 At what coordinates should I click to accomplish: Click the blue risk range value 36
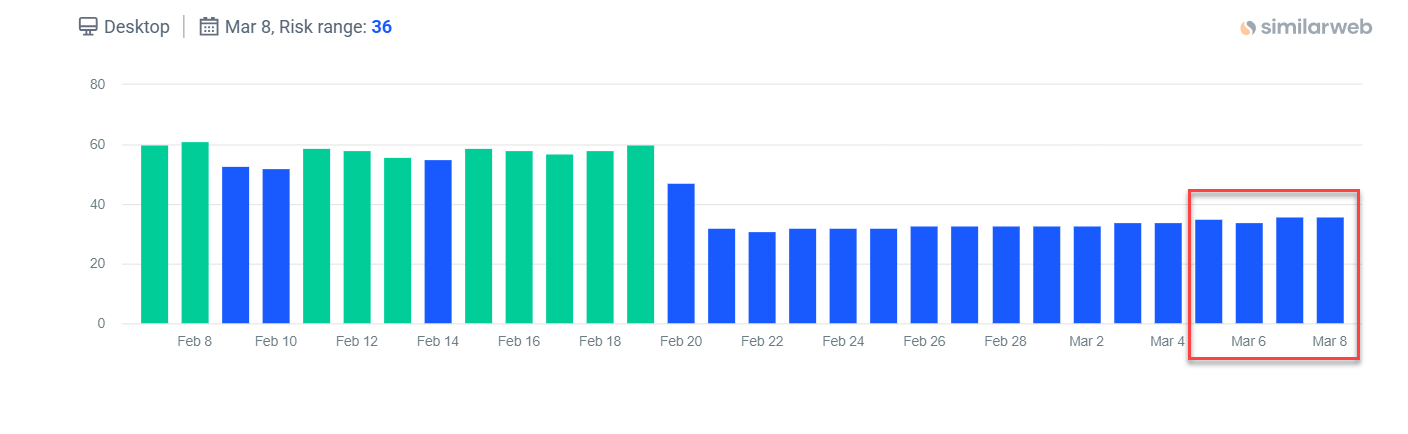tap(381, 27)
